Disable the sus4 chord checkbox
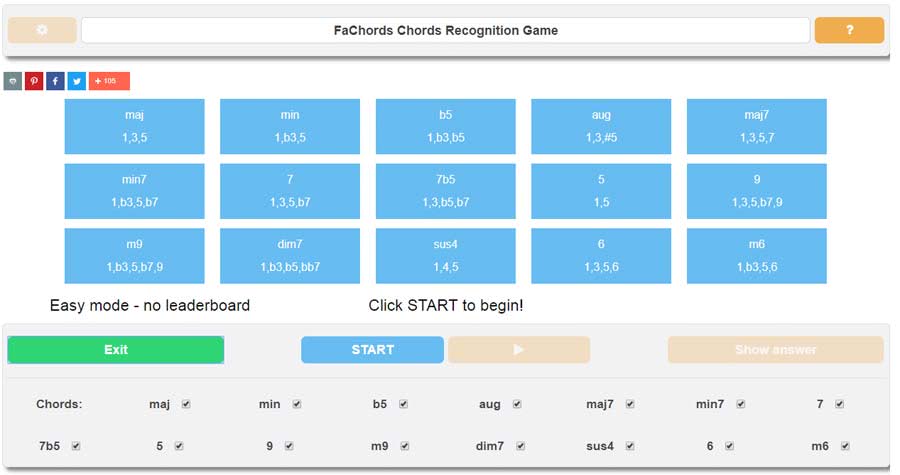 click(630, 446)
